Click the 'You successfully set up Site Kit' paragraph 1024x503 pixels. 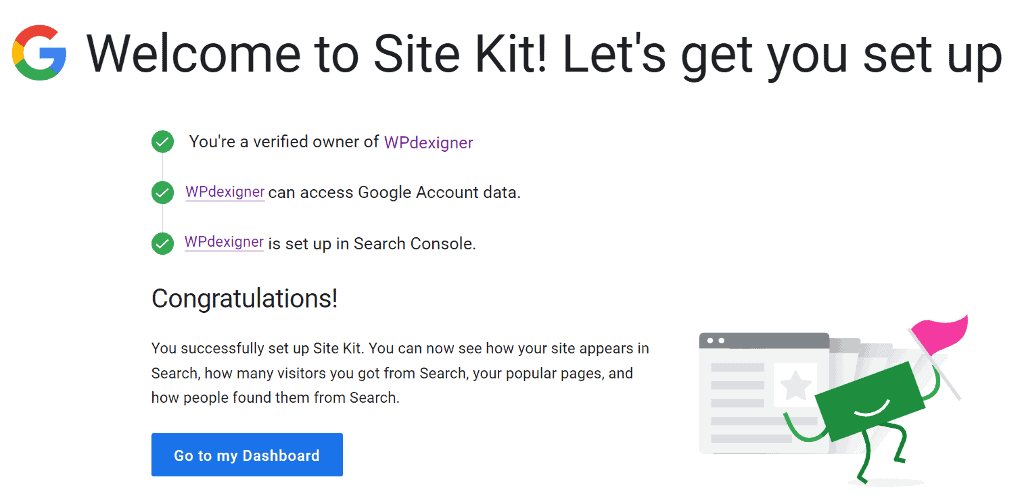coord(400,373)
